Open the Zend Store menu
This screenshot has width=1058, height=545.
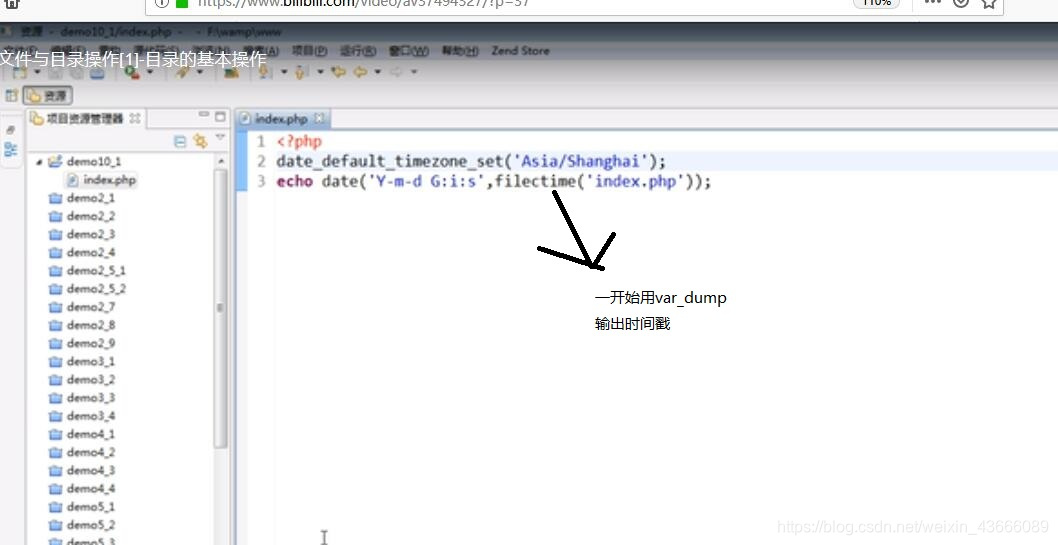(x=520, y=51)
